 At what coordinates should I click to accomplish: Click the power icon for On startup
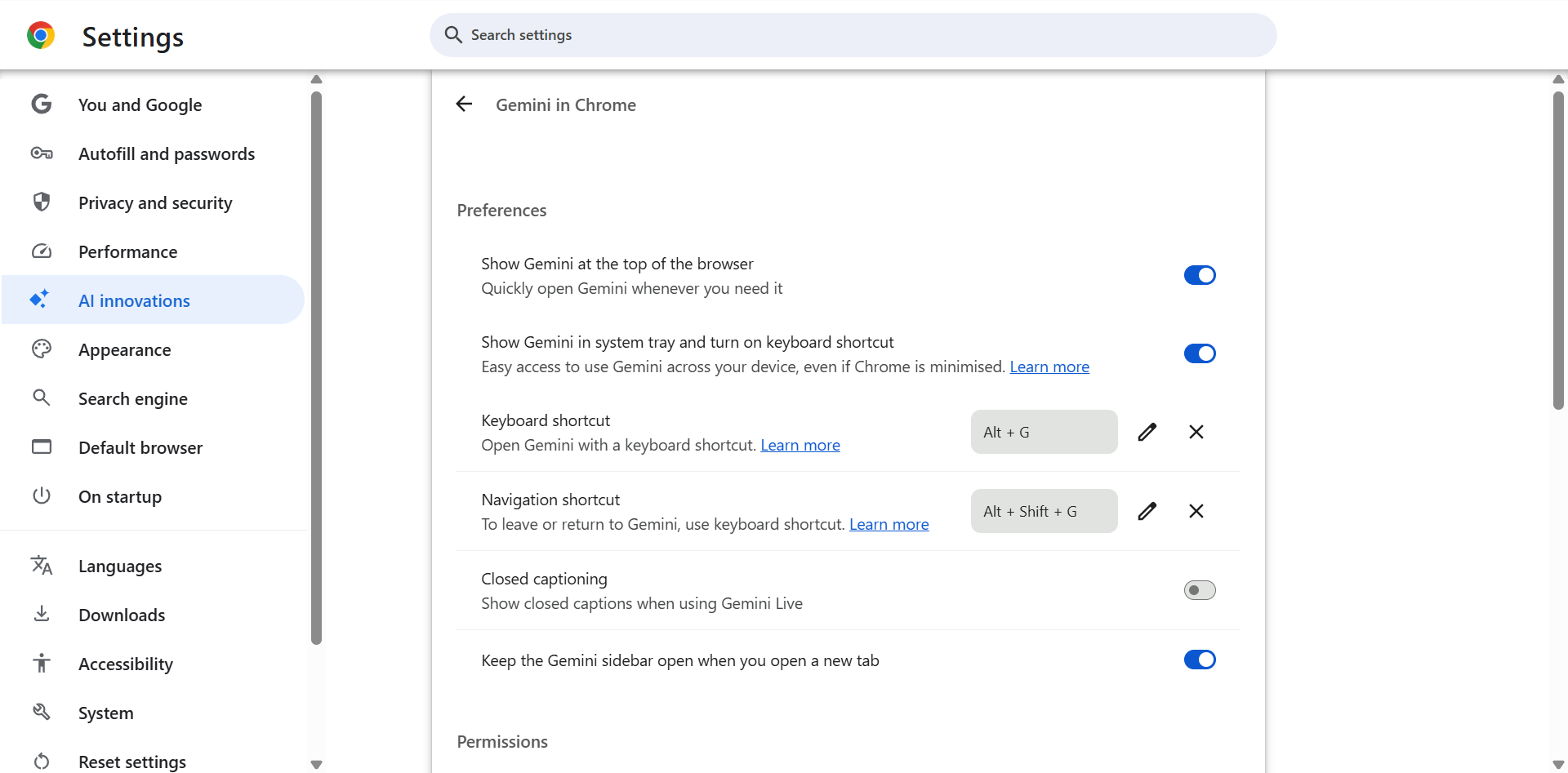[42, 495]
